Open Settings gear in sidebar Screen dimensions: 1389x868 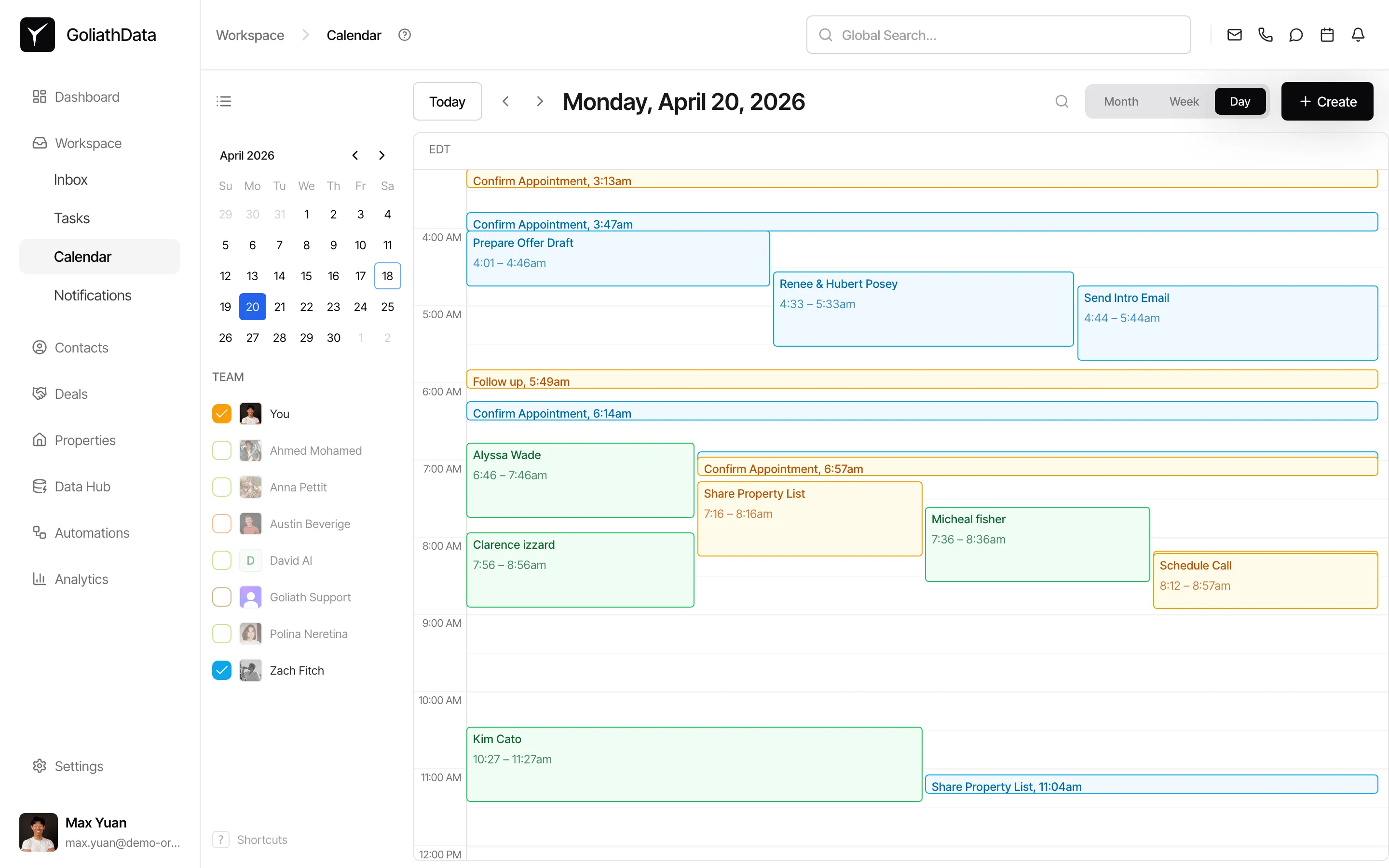tap(39, 766)
